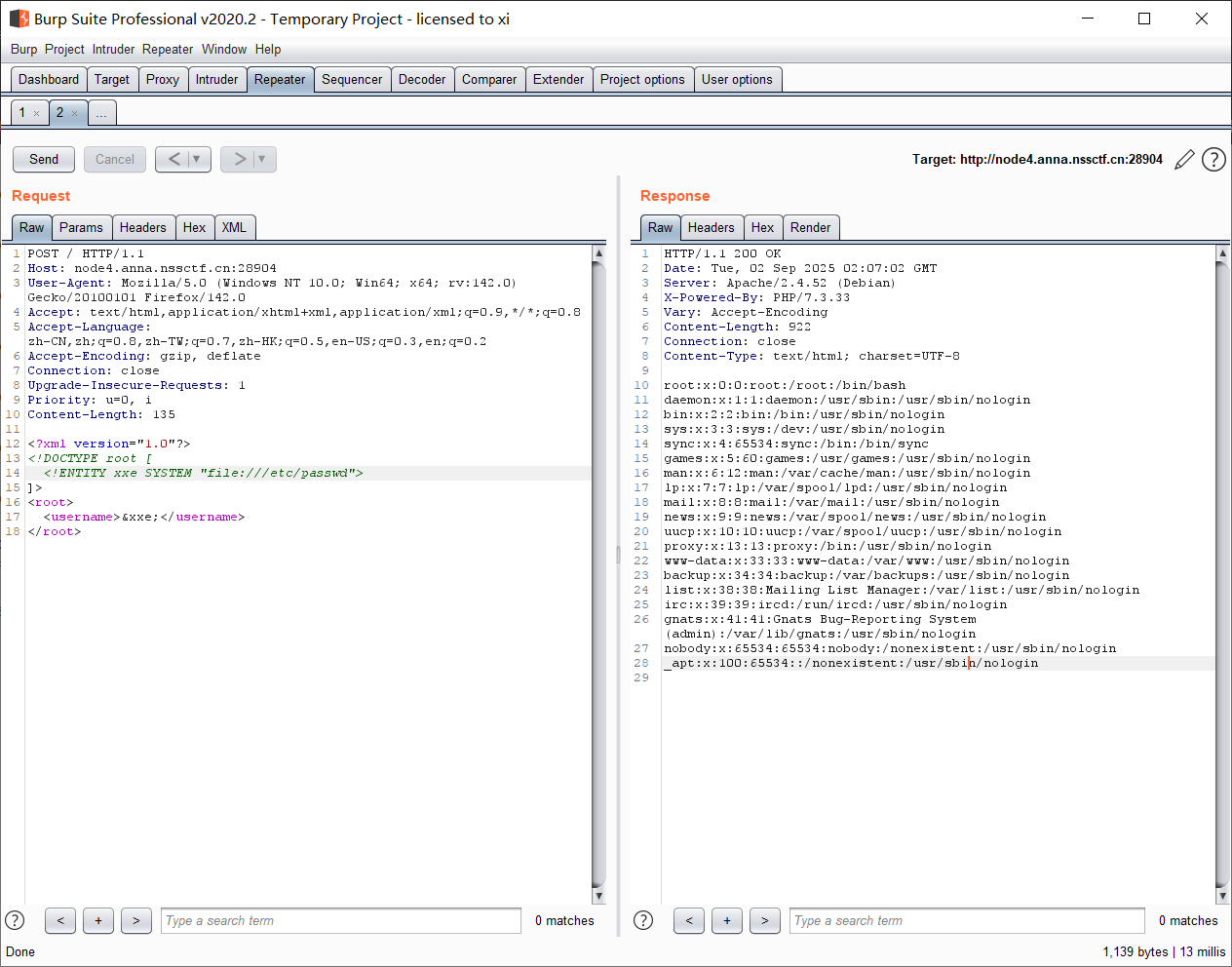1232x967 pixels.
Task: Click response scrollbar up arrow
Action: point(1222,252)
